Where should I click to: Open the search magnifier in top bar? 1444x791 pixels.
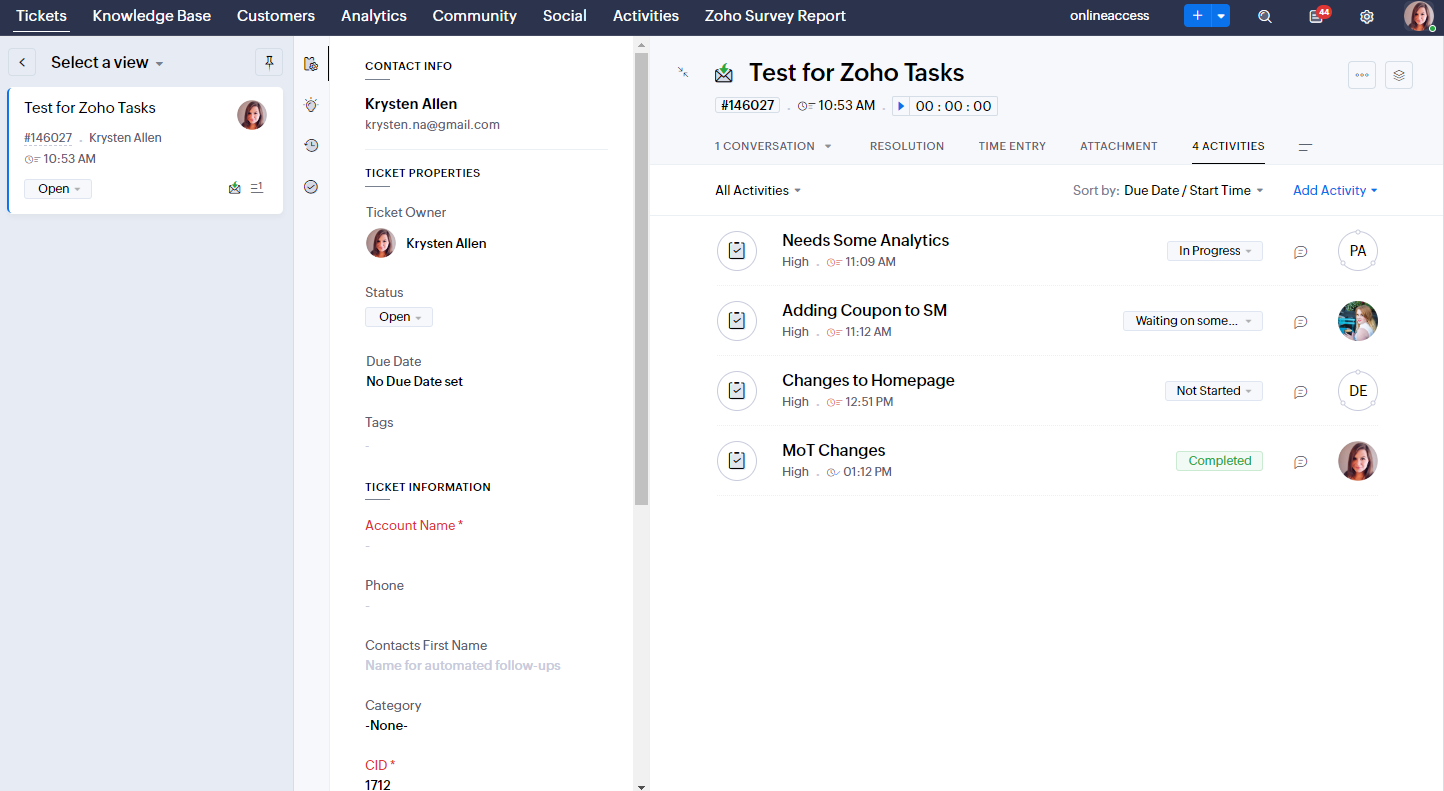(x=1265, y=16)
